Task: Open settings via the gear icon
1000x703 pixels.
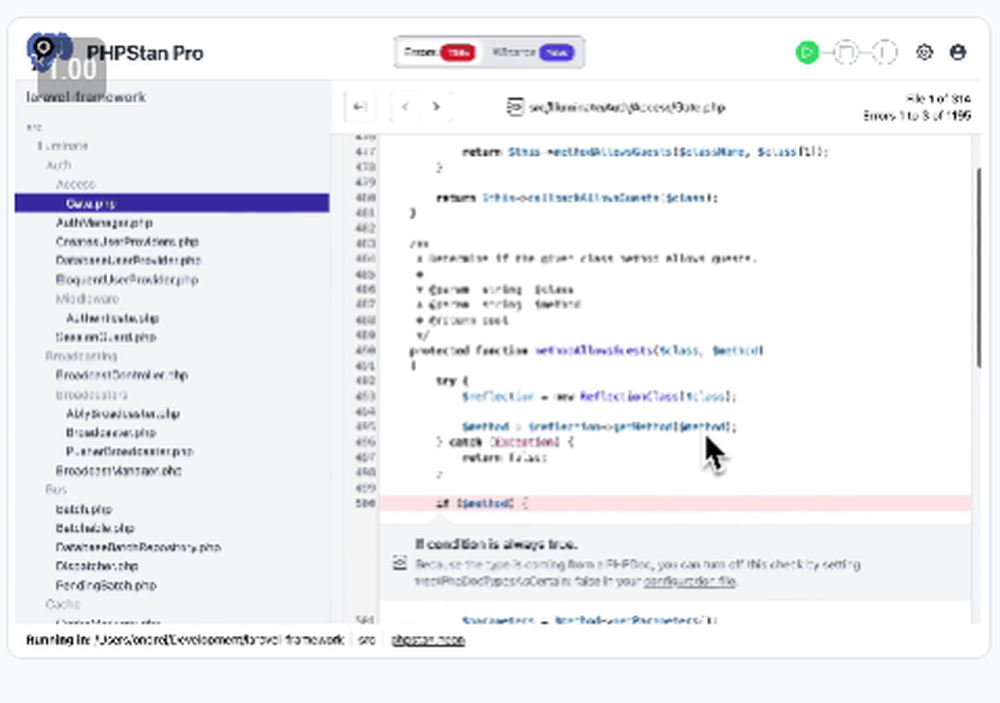Action: pos(924,52)
